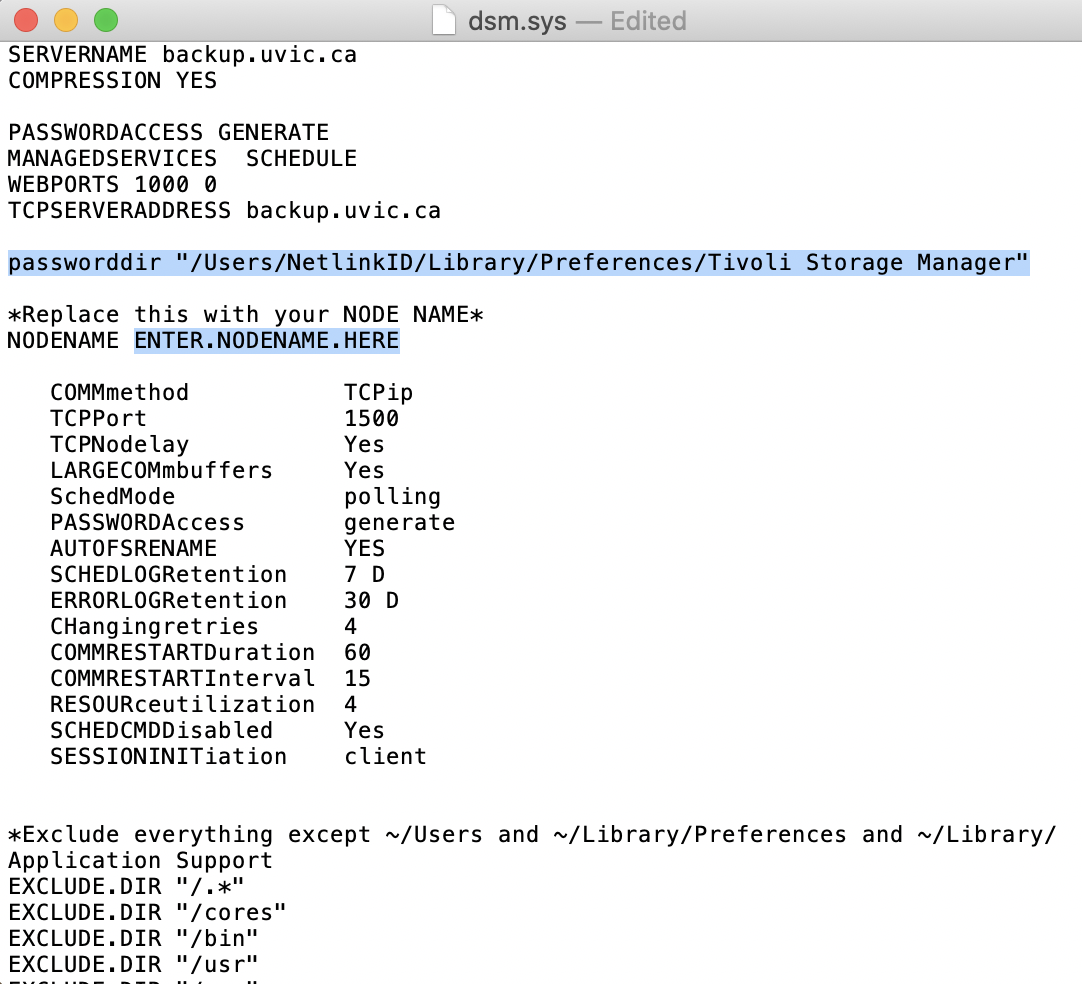
Task: Click the EXCLUDE.DIR "/.*" line
Action: point(126,887)
